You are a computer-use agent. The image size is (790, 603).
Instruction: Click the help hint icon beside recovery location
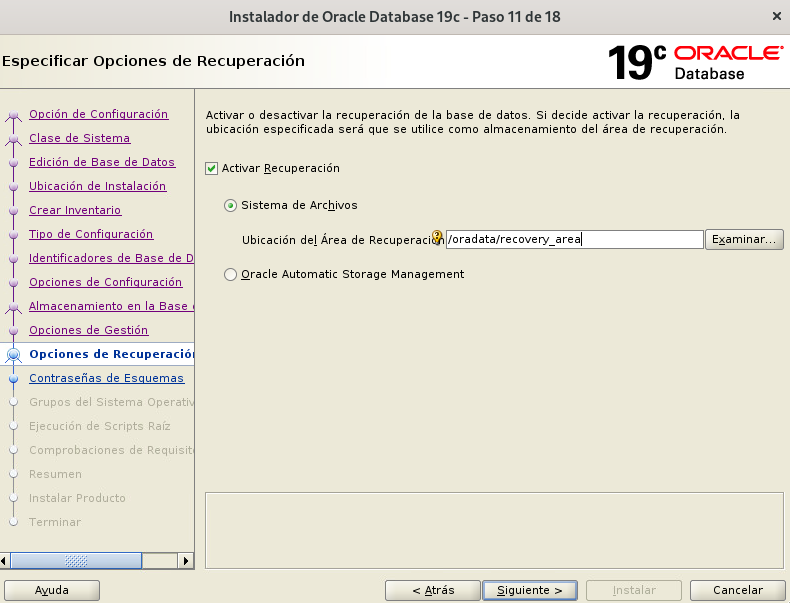coord(437,237)
